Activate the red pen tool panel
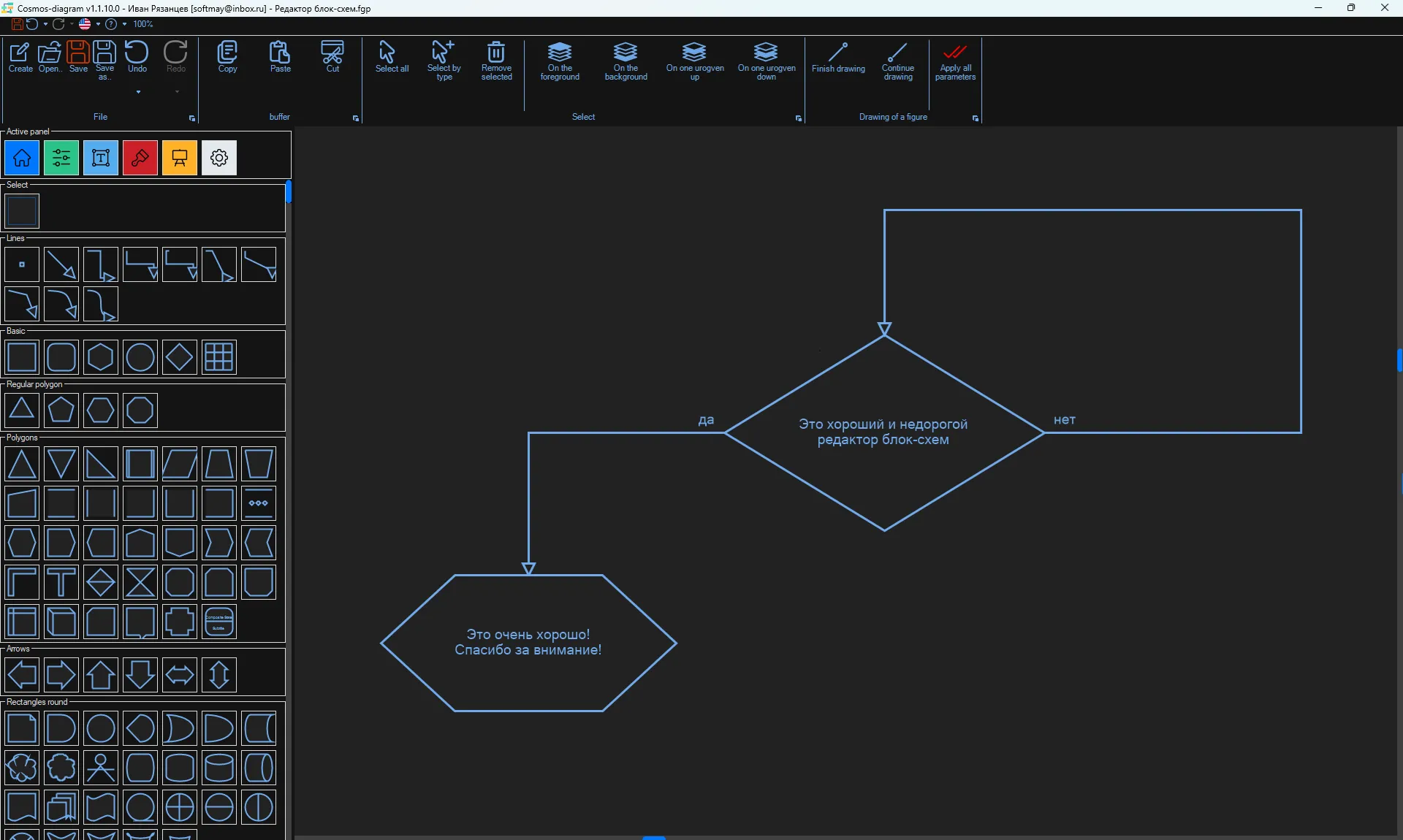The width and height of the screenshot is (1403, 840). 140,158
